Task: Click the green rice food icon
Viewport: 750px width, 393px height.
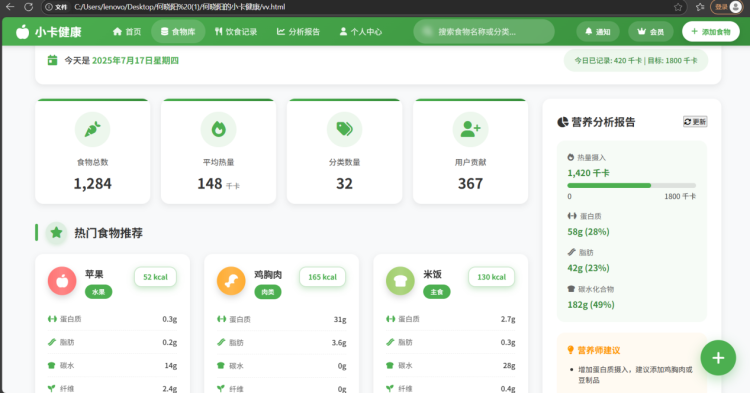Action: tap(400, 281)
